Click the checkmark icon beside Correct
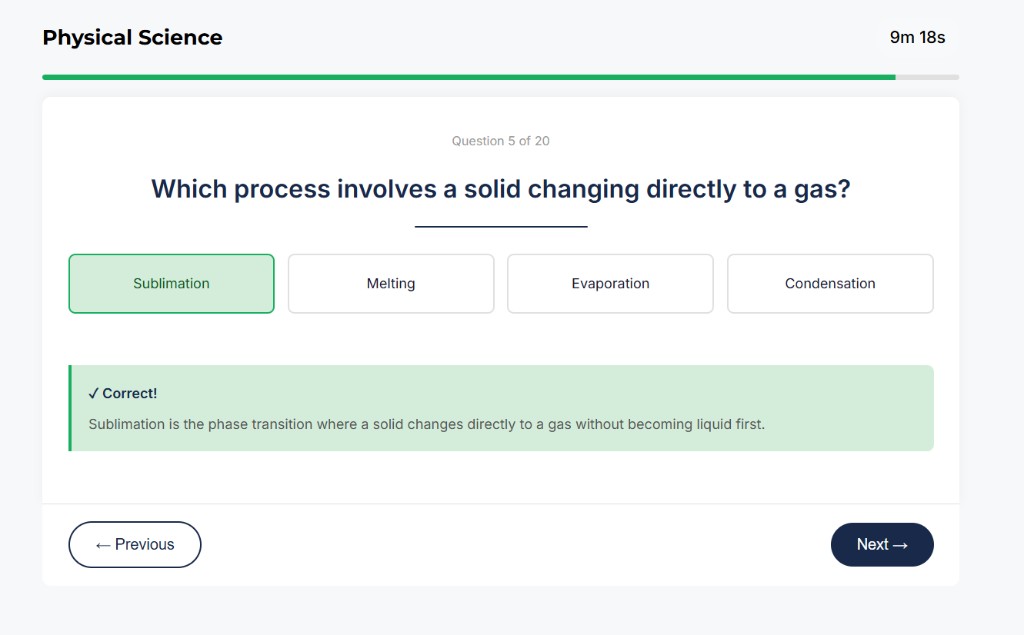Image resolution: width=1024 pixels, height=635 pixels. pyautogui.click(x=97, y=393)
